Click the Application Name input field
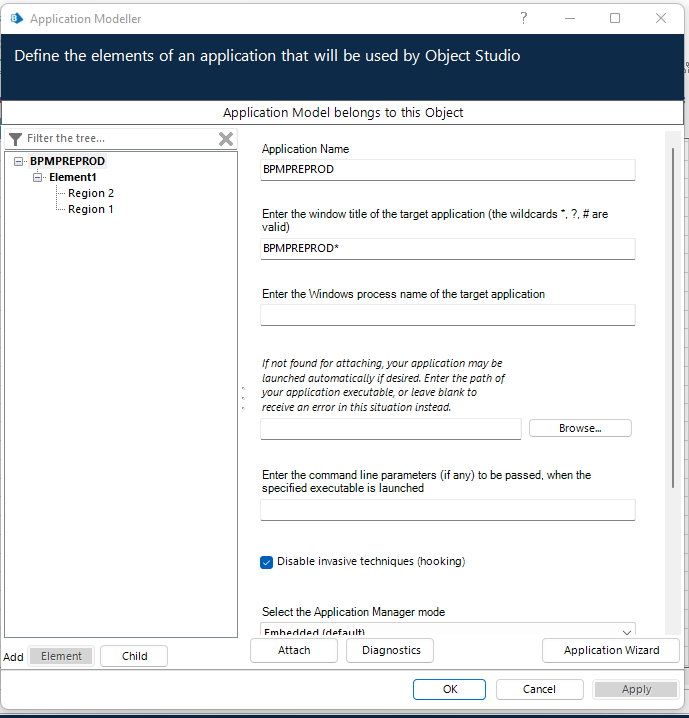The height and width of the screenshot is (718, 689). pos(448,169)
